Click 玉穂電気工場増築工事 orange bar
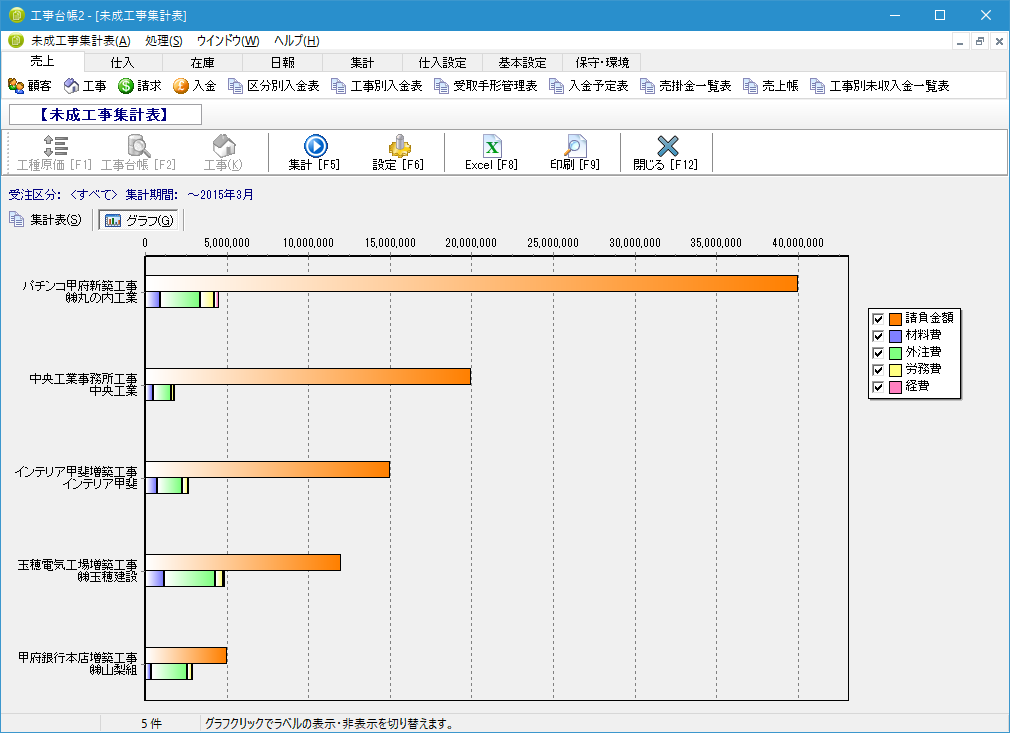This screenshot has height=733, width=1010. (243, 562)
